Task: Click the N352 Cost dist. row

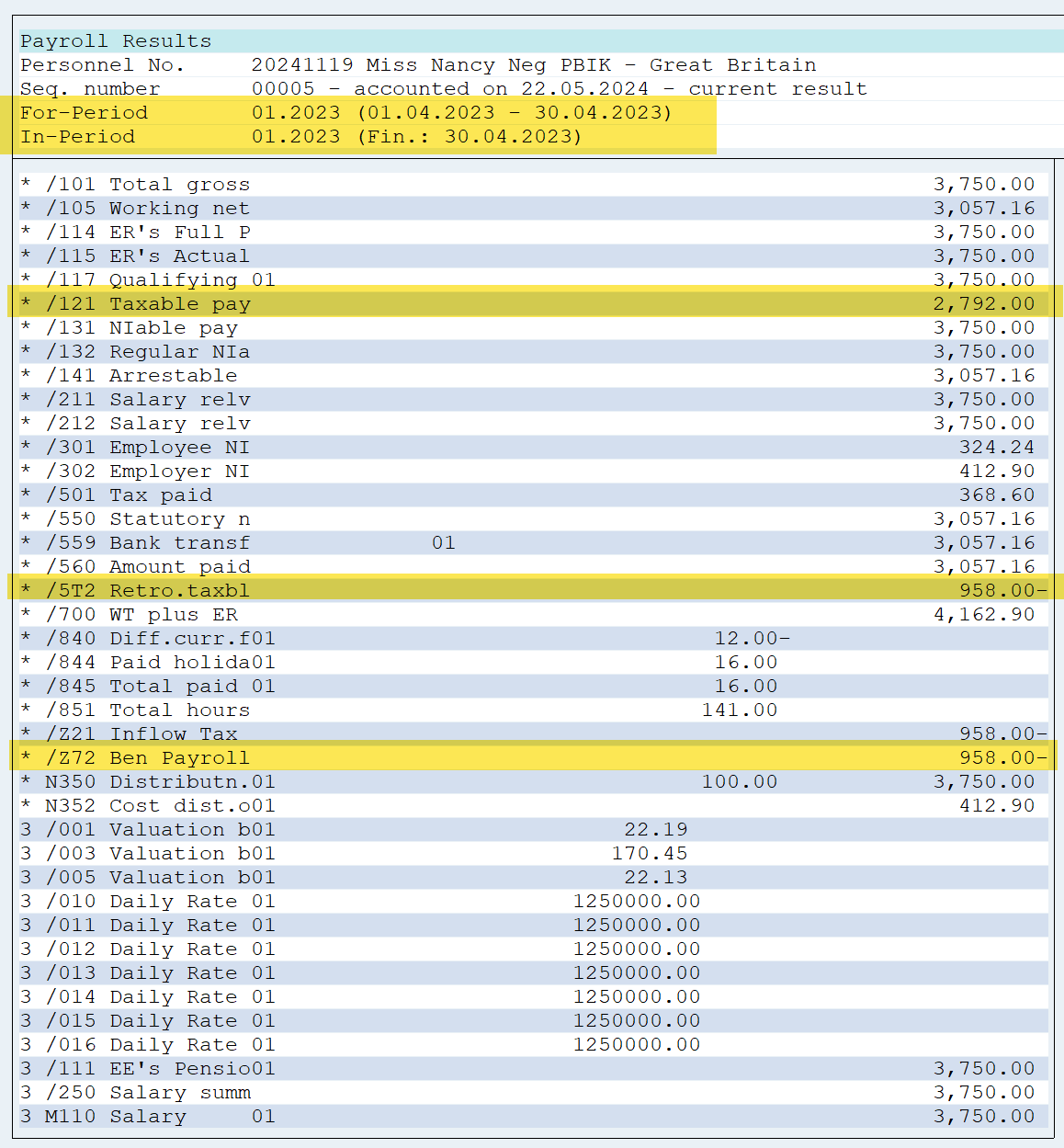Action: (533, 806)
